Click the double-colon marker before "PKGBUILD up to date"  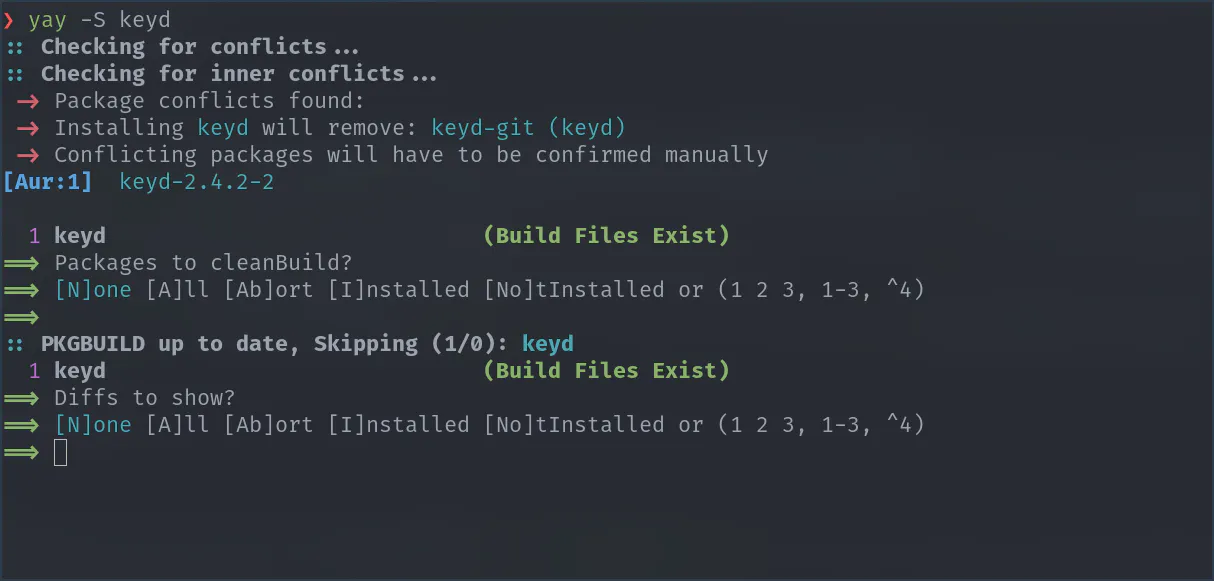15,344
